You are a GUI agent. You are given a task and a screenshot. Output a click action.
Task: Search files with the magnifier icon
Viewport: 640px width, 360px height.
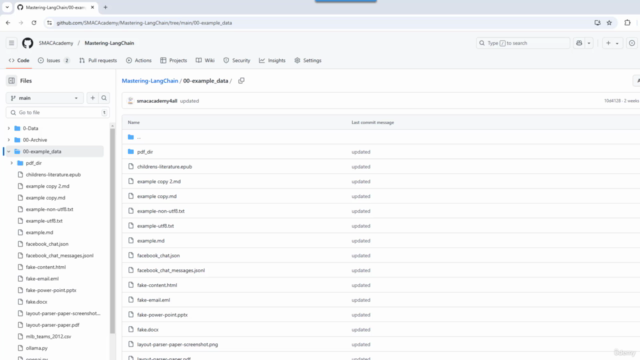pyautogui.click(x=104, y=98)
